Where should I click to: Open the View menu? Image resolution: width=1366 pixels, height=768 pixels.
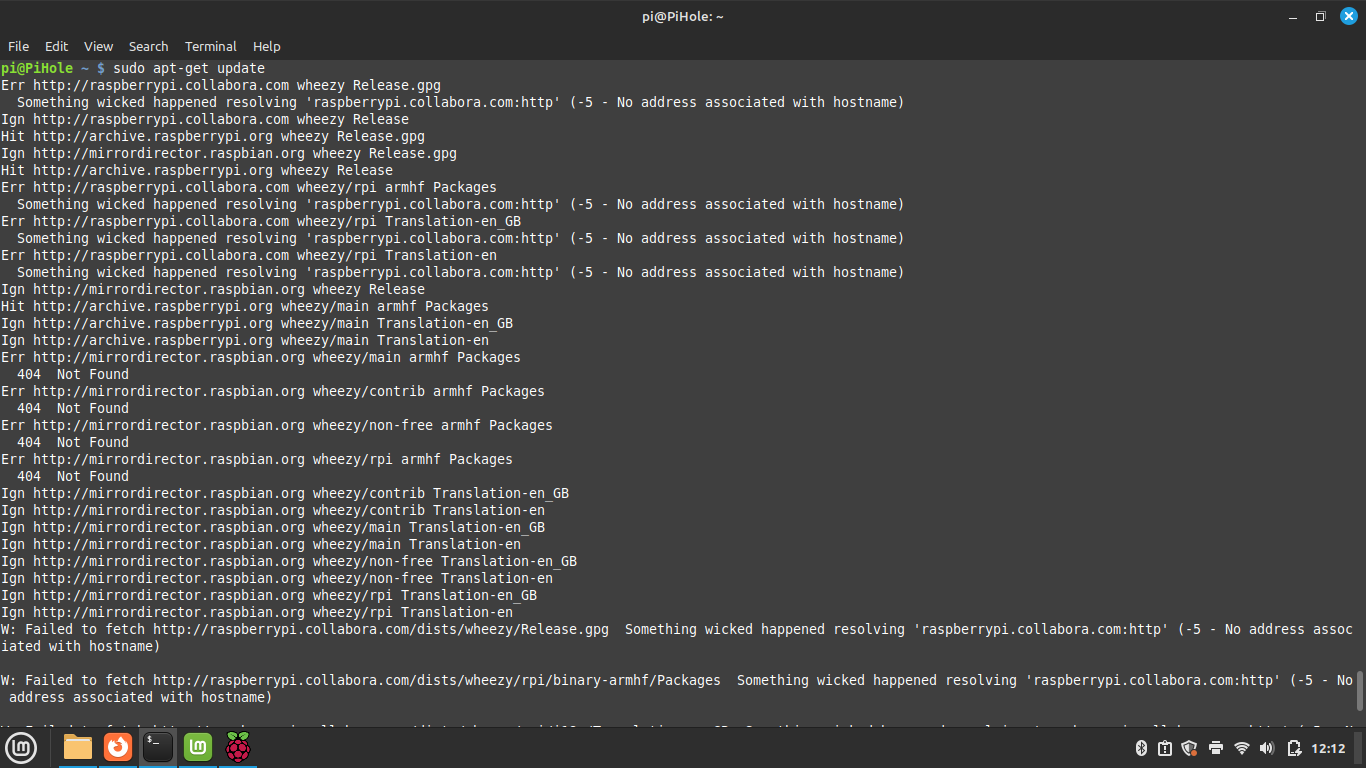pyautogui.click(x=98, y=46)
